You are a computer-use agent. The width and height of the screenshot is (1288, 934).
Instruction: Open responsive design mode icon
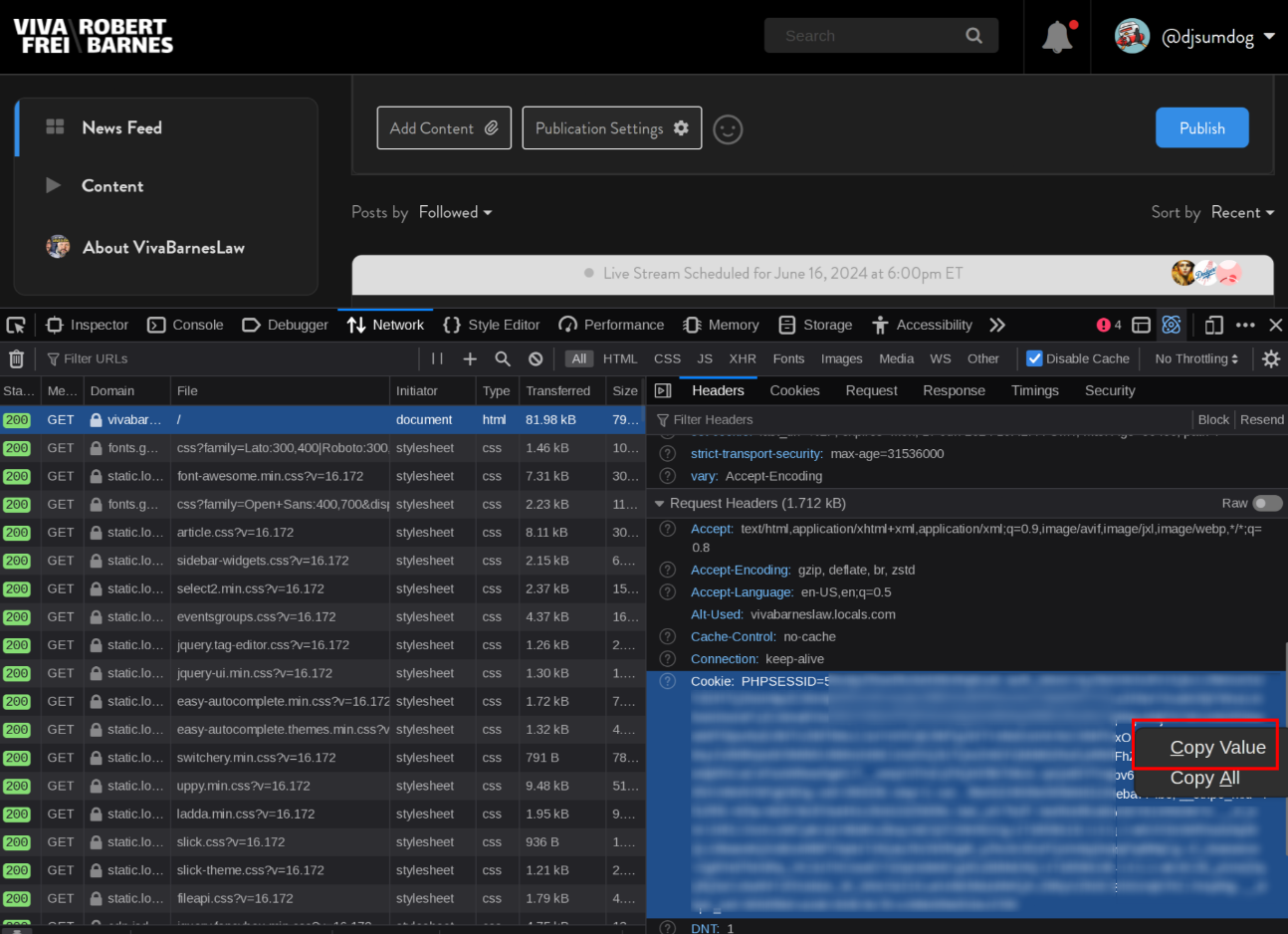1213,325
